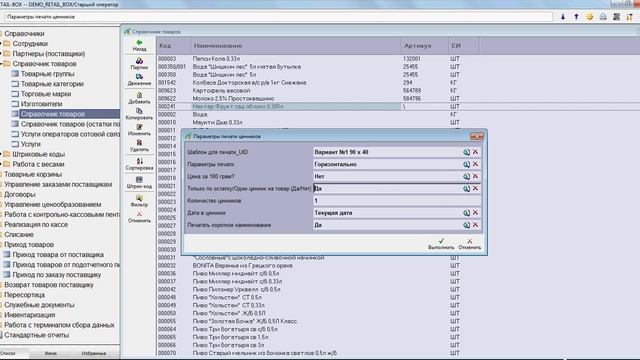
Task: Switch to the Избранное tab
Action: coord(93,353)
